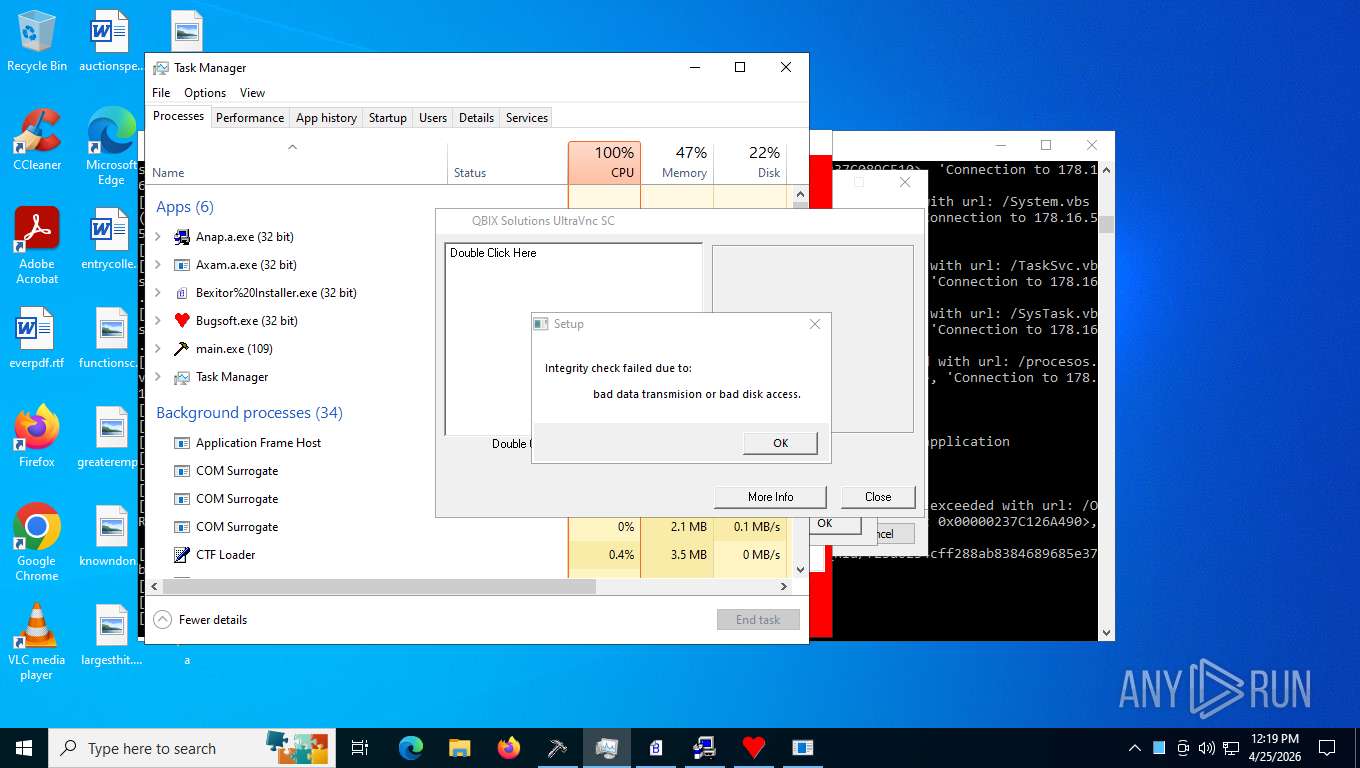Switch to Services tab
The height and width of the screenshot is (768, 1360).
point(527,117)
